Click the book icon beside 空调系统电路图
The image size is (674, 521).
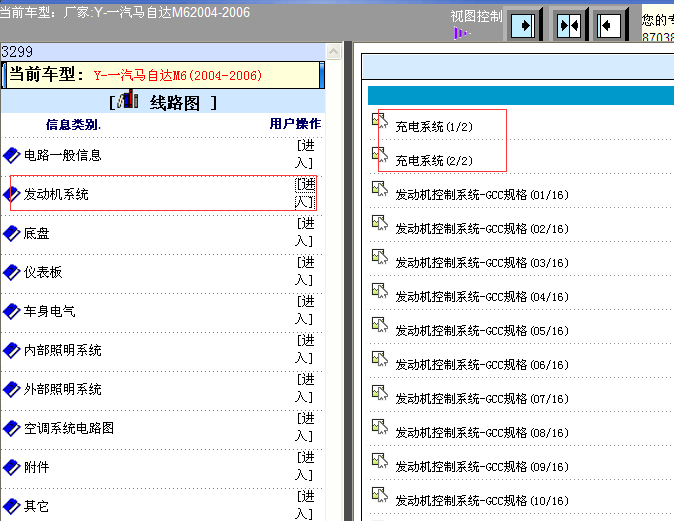12,428
